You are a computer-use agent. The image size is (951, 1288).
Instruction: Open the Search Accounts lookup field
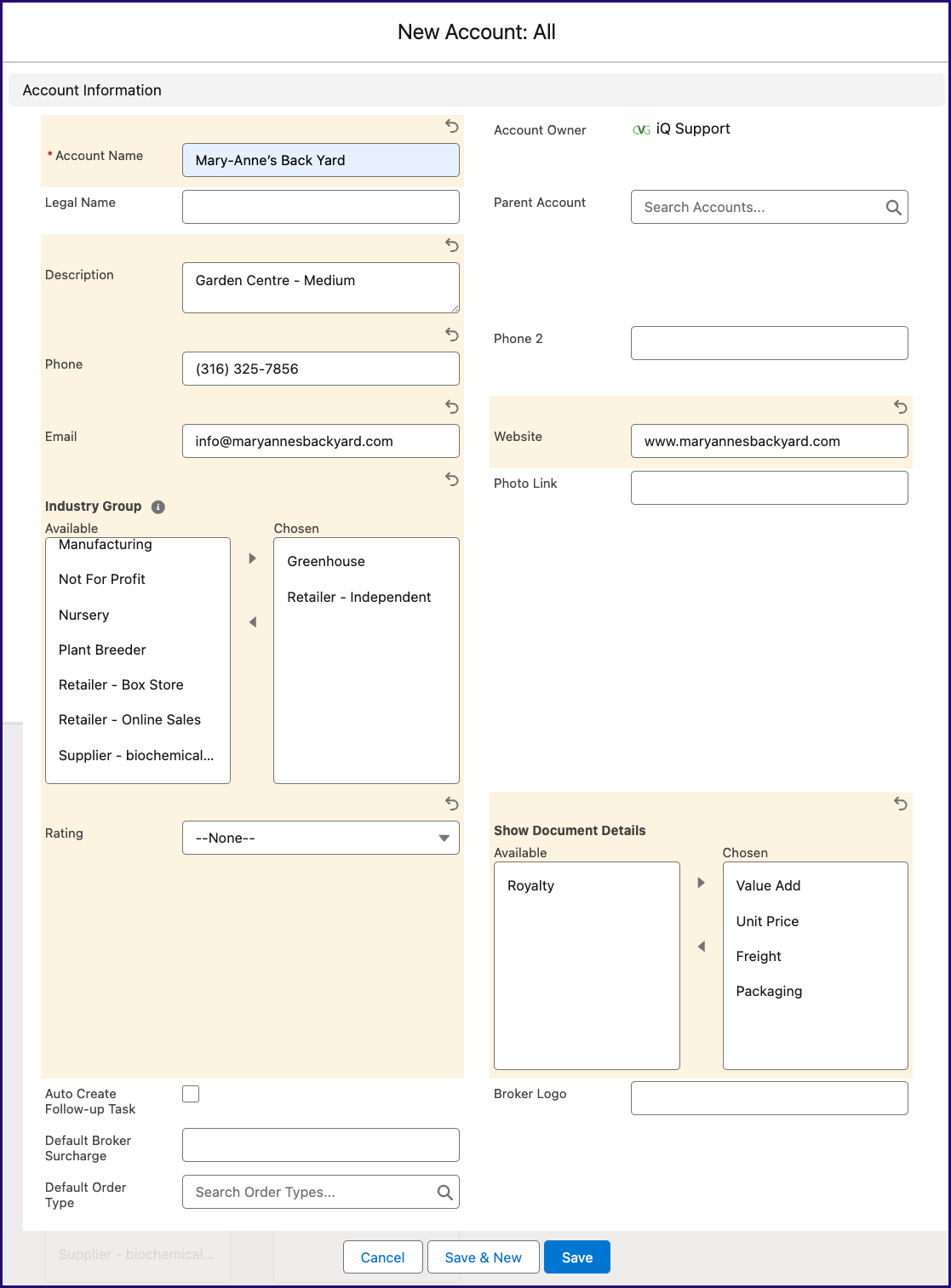[770, 207]
